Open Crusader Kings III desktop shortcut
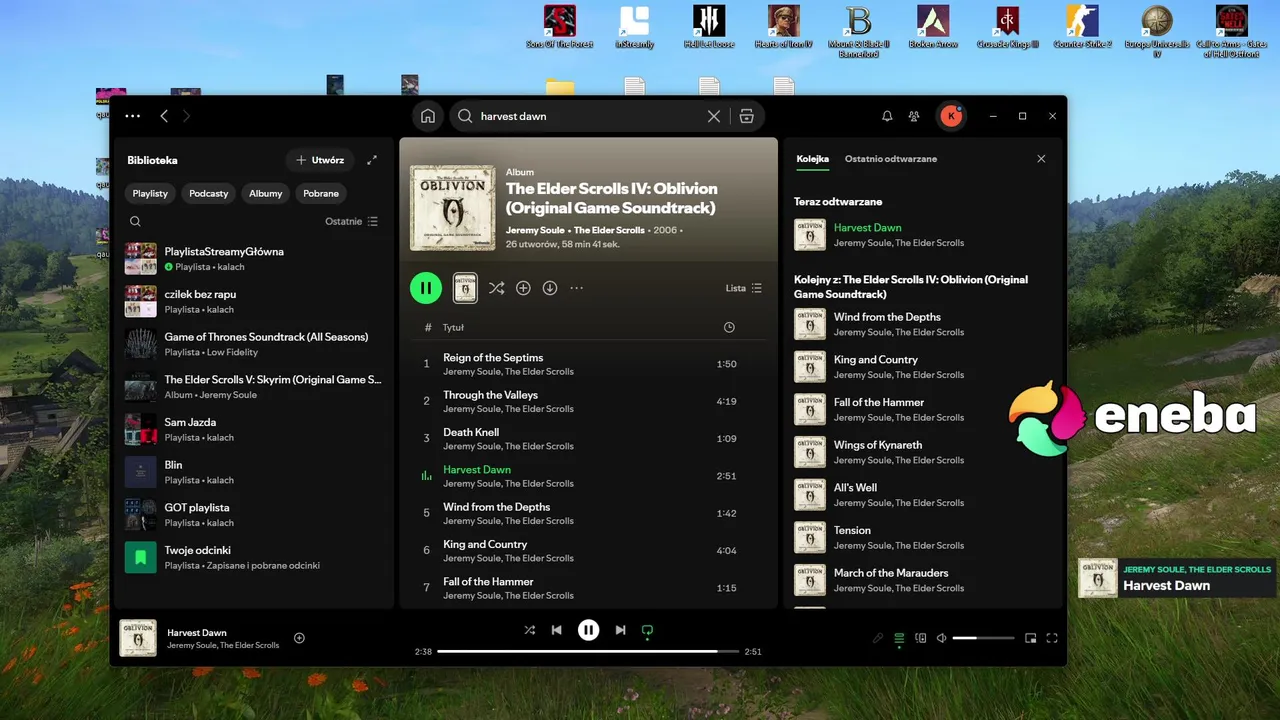The image size is (1280, 720). click(1008, 27)
